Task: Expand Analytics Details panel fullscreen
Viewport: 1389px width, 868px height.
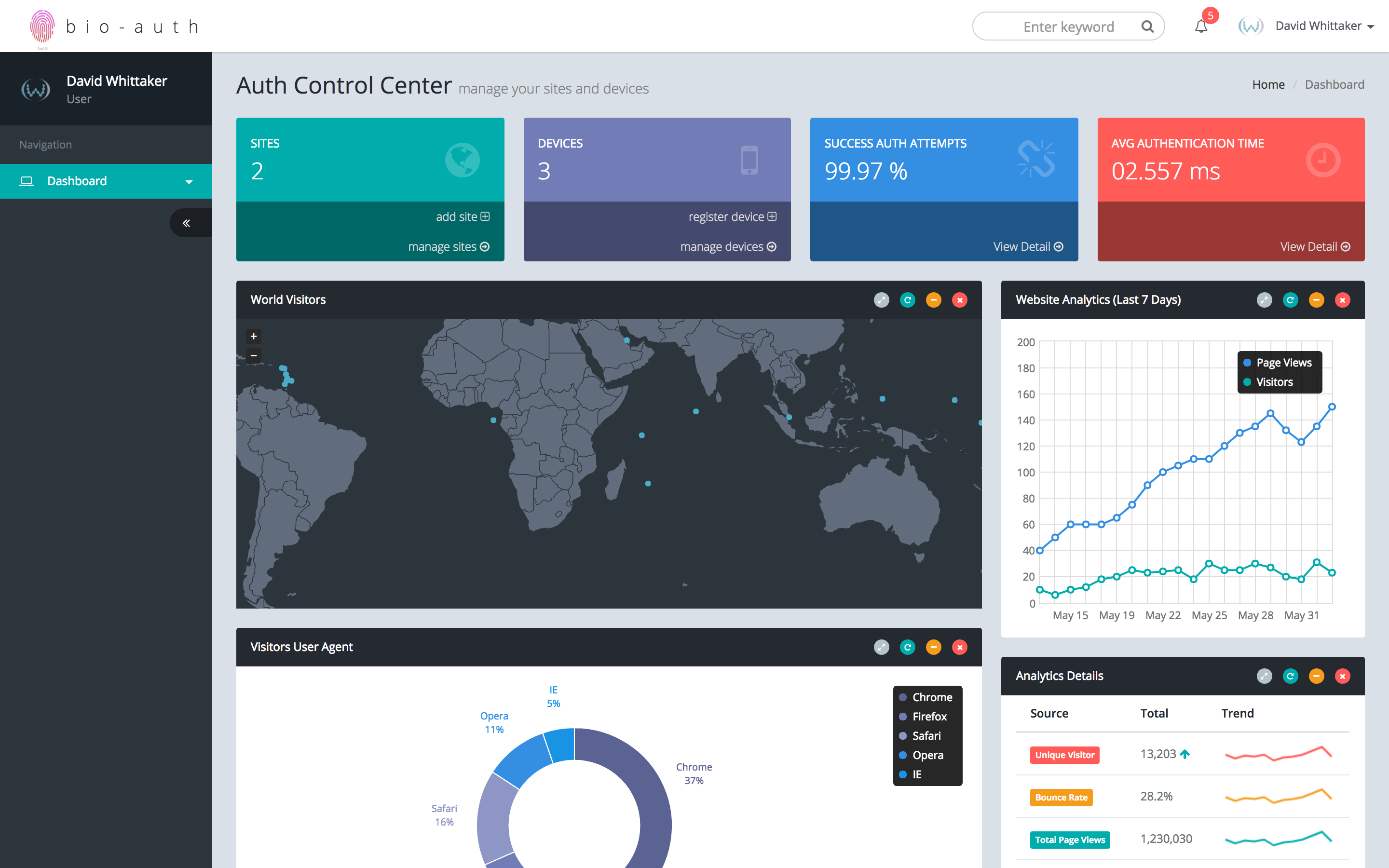Action: click(1265, 676)
